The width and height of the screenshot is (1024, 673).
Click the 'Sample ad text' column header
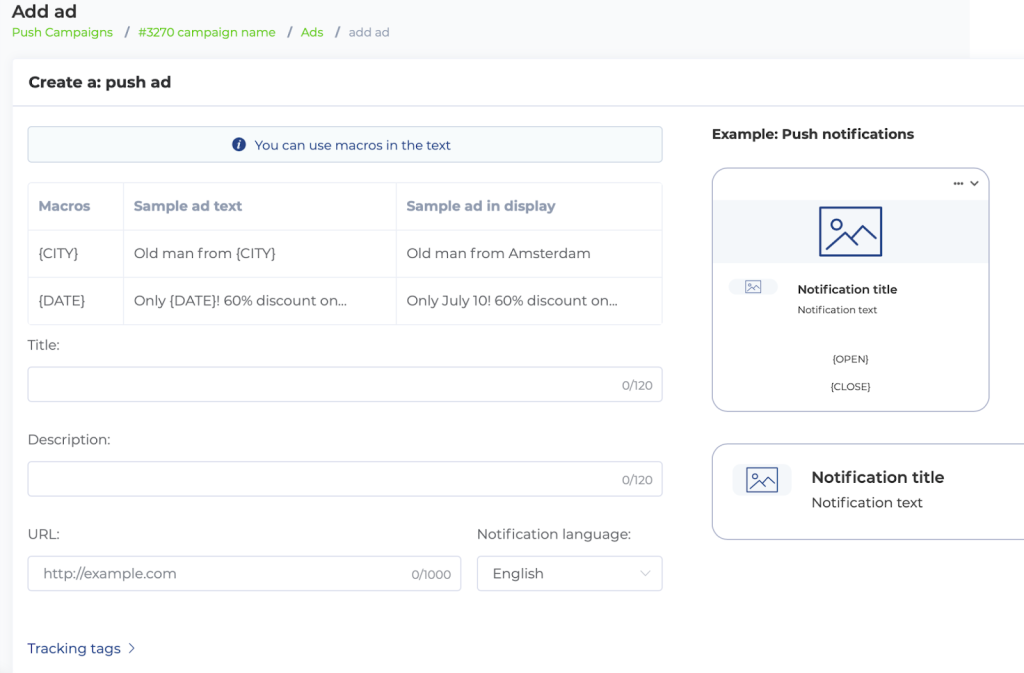tap(187, 206)
